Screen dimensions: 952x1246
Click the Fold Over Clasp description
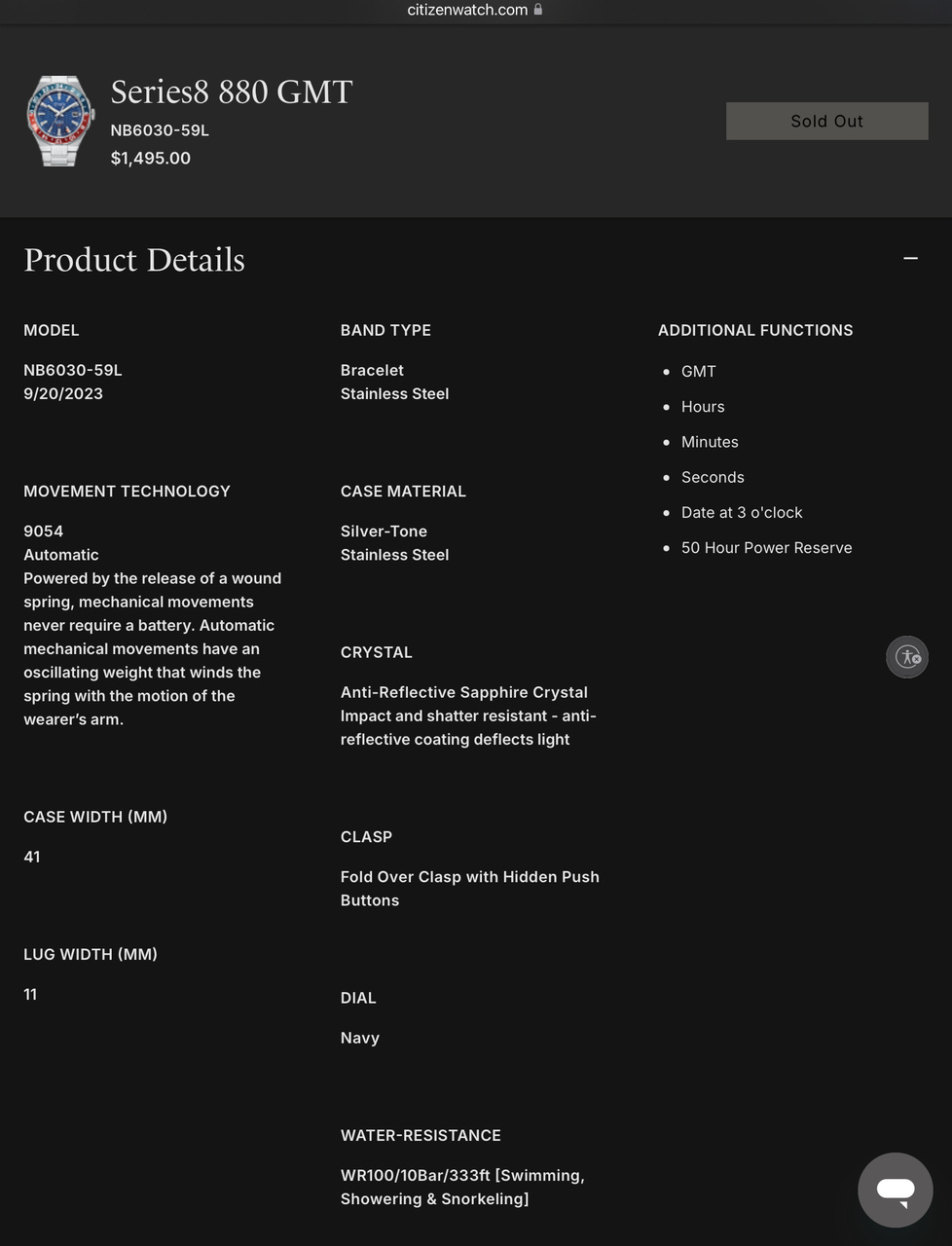pyautogui.click(x=469, y=888)
